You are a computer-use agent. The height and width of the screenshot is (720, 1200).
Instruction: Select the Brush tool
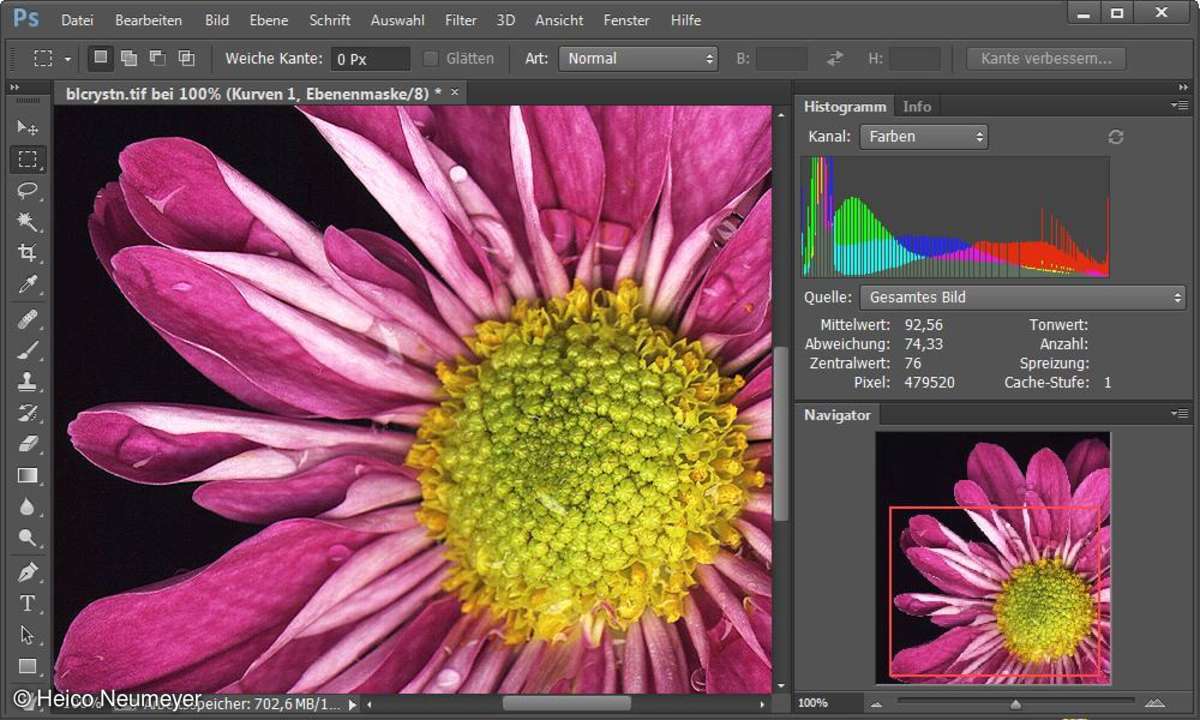click(28, 350)
